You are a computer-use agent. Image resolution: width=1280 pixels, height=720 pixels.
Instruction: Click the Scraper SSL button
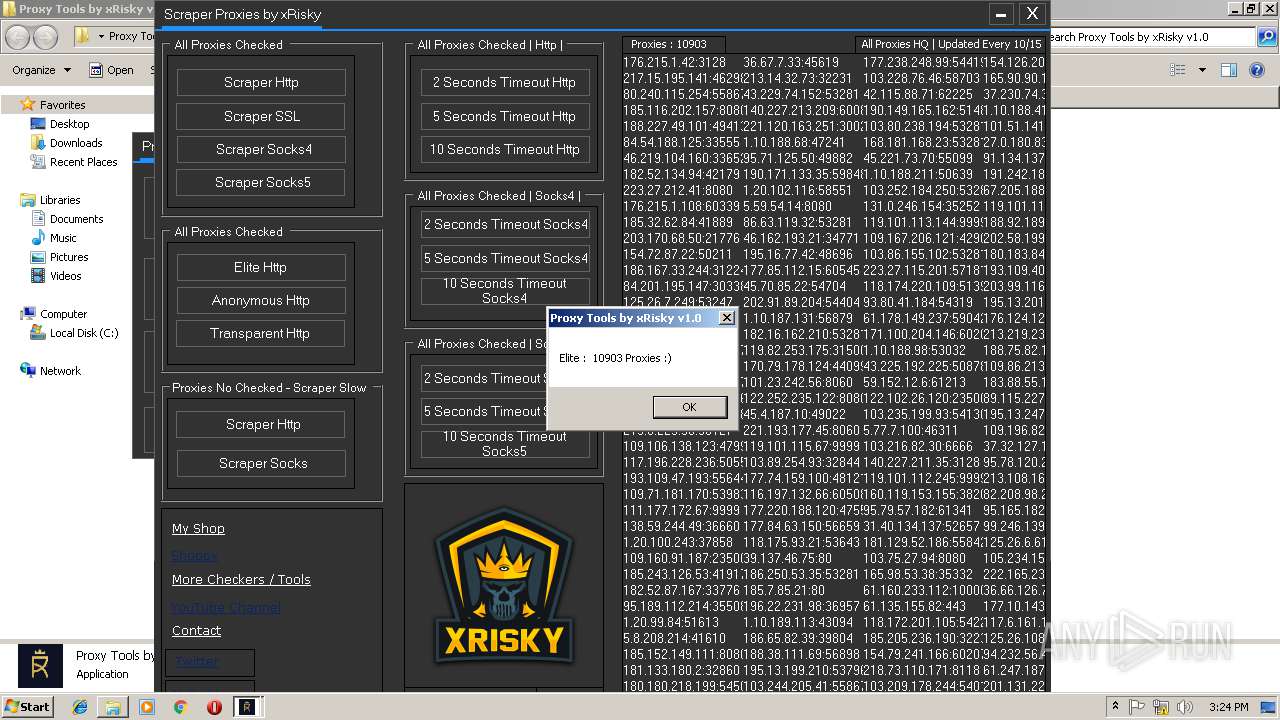tap(261, 116)
